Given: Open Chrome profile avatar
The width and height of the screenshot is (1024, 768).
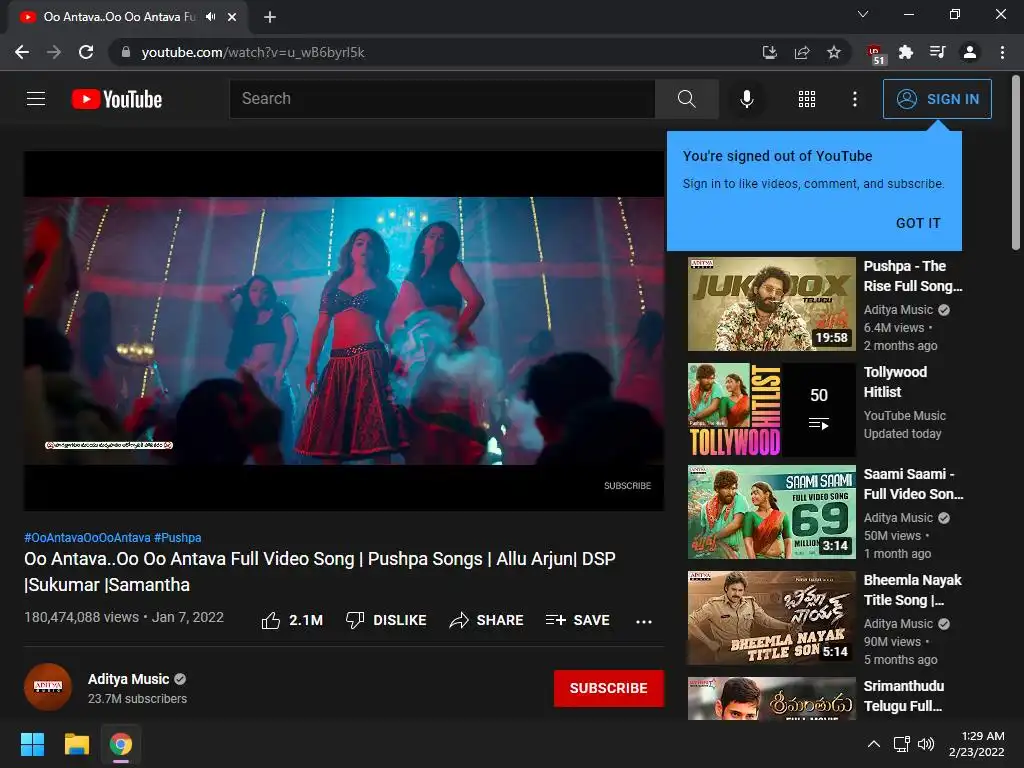Looking at the screenshot, I should (970, 52).
